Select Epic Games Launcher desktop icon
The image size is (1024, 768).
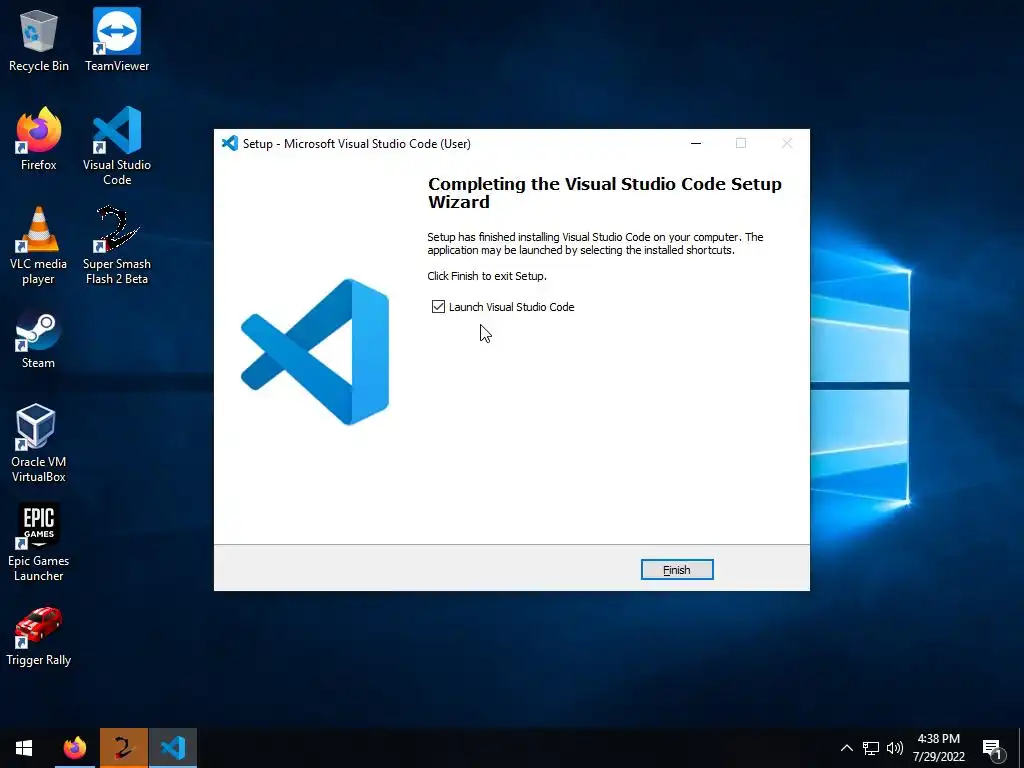[x=39, y=542]
